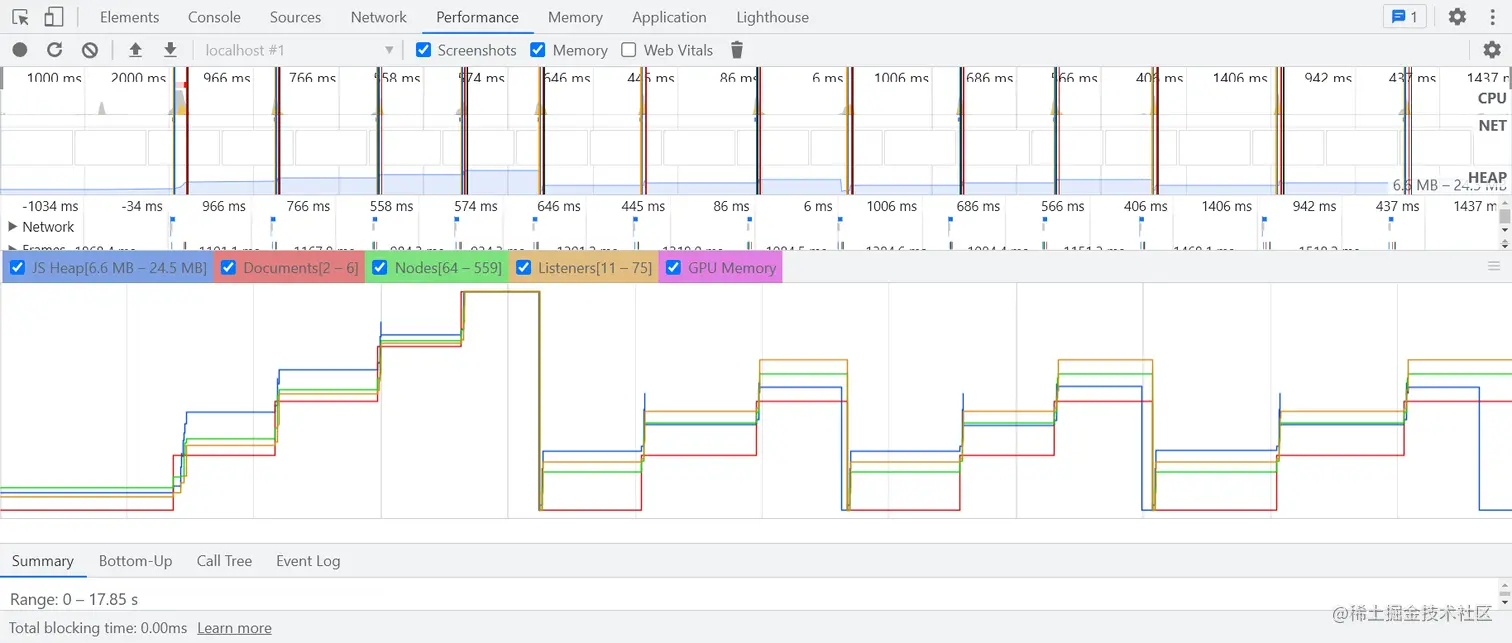
Task: Switch to the Network tab
Action: point(379,17)
